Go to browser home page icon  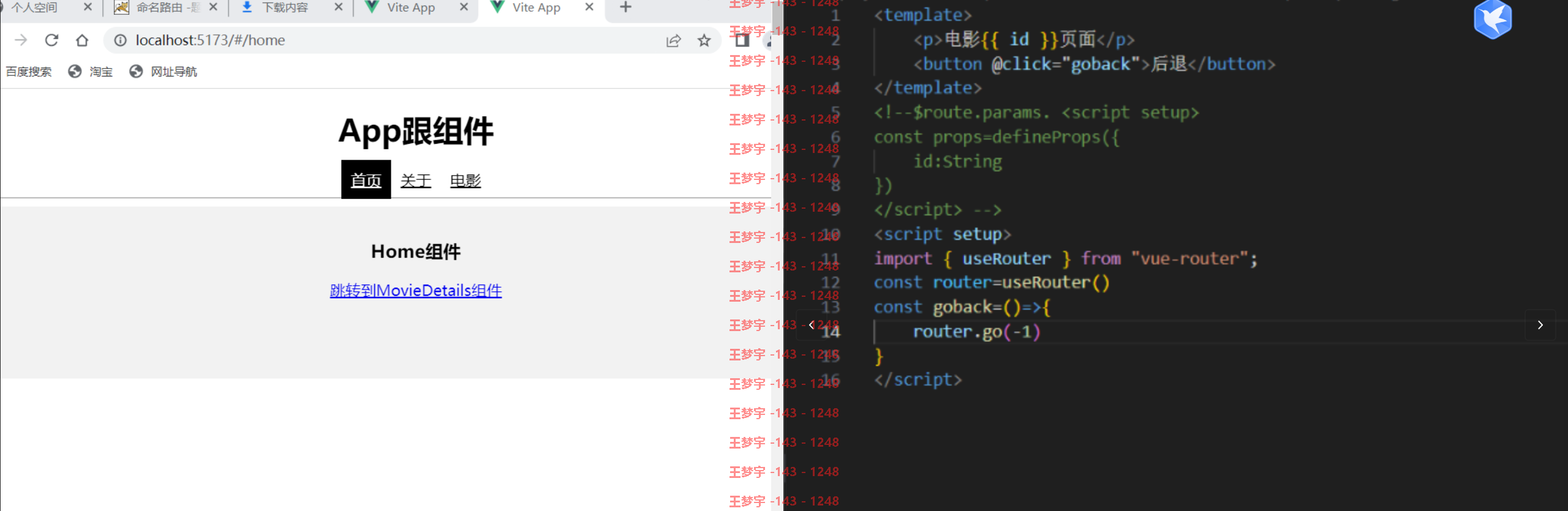tap(82, 40)
